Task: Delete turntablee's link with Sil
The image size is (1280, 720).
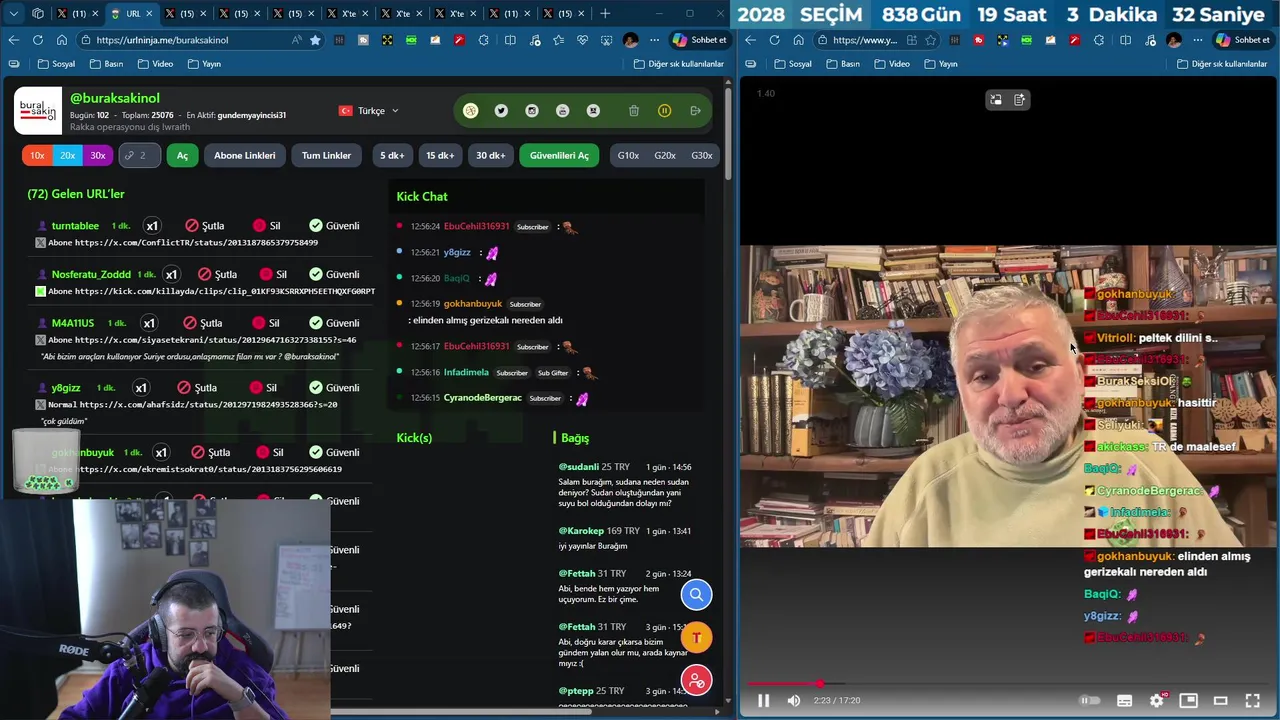Action: click(265, 226)
